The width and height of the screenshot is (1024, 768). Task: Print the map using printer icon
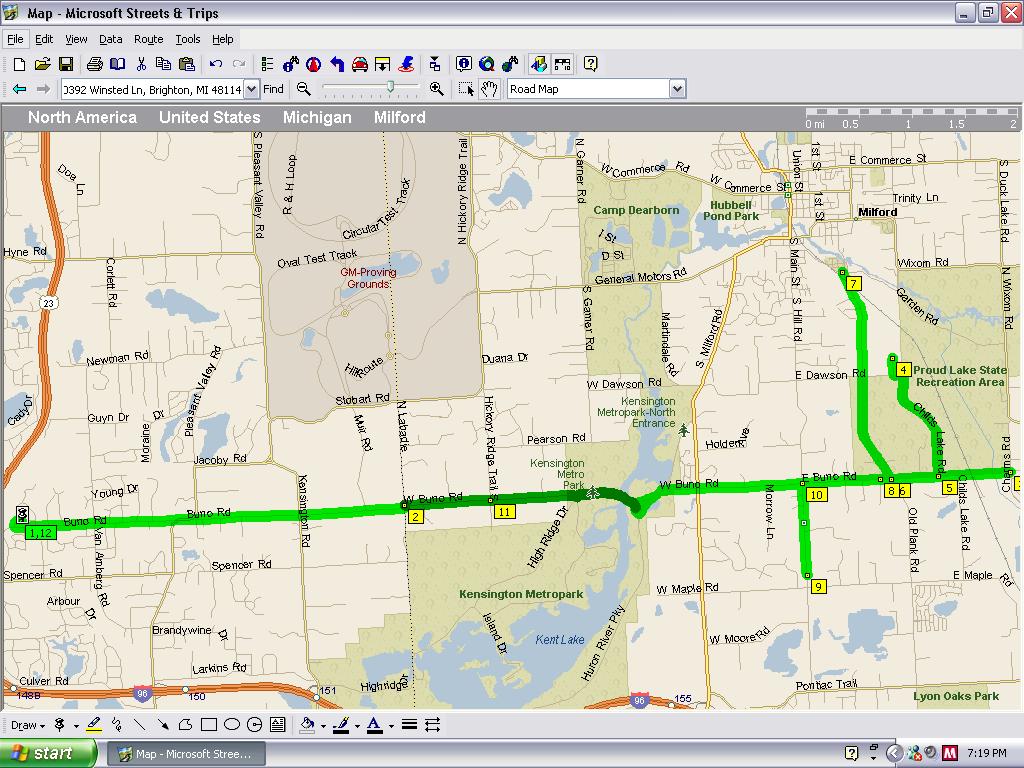tap(95, 64)
